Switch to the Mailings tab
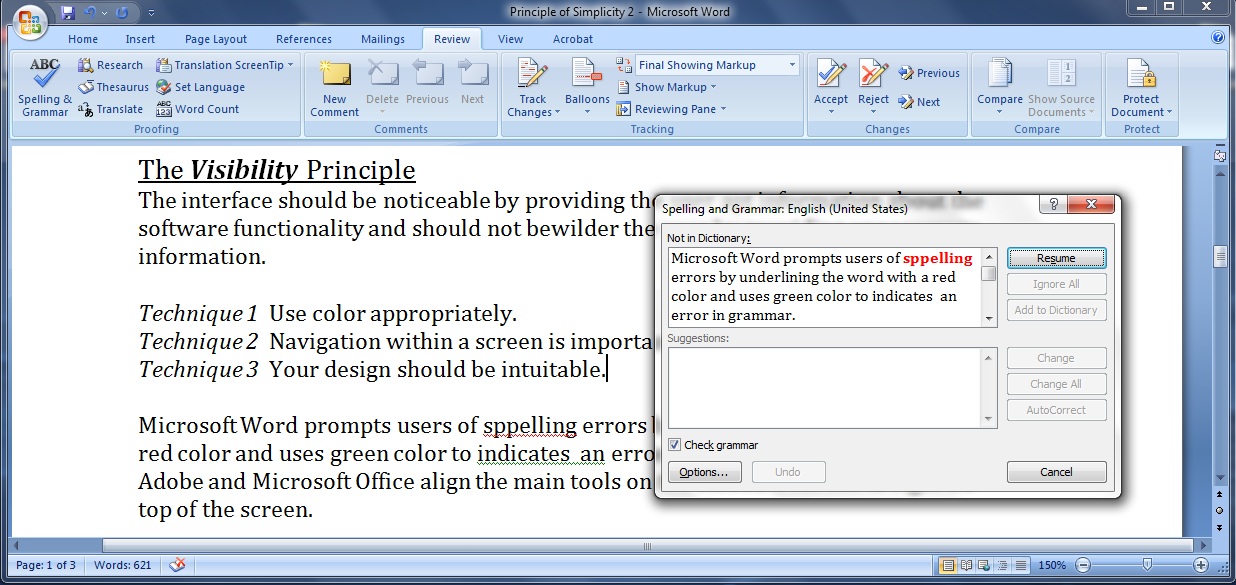The height and width of the screenshot is (585, 1236). (x=383, y=39)
